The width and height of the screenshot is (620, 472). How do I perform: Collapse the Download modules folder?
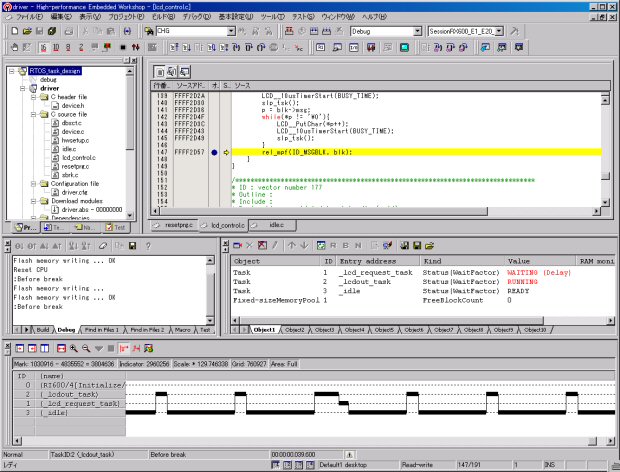click(34, 201)
